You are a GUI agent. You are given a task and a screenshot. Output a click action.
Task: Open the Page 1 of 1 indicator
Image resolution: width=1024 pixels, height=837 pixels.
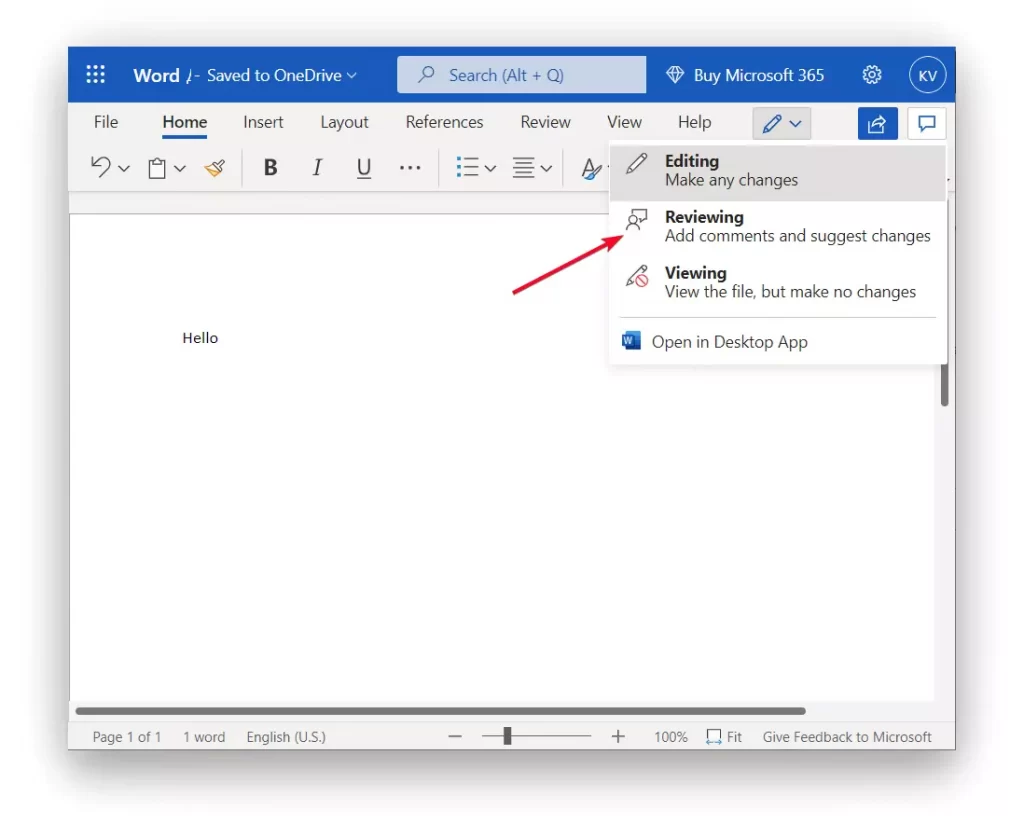(127, 737)
